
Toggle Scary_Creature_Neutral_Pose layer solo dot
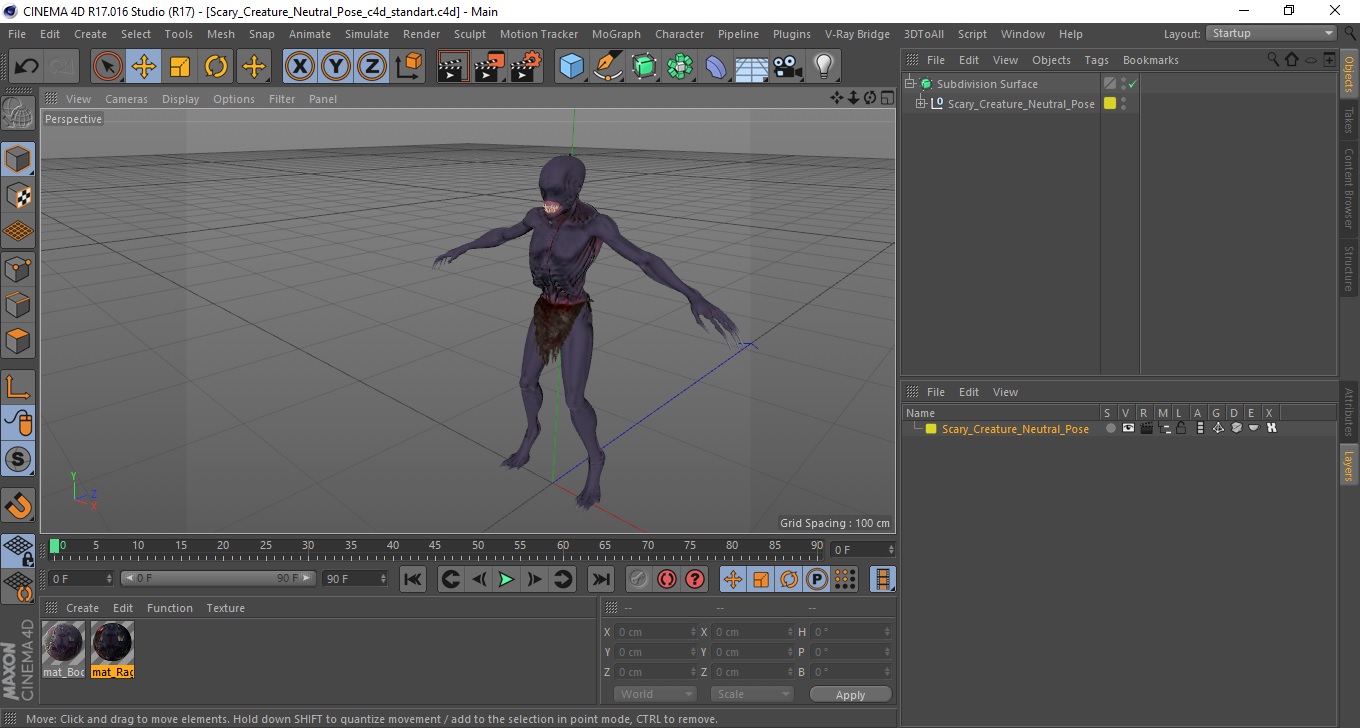[x=1110, y=428]
